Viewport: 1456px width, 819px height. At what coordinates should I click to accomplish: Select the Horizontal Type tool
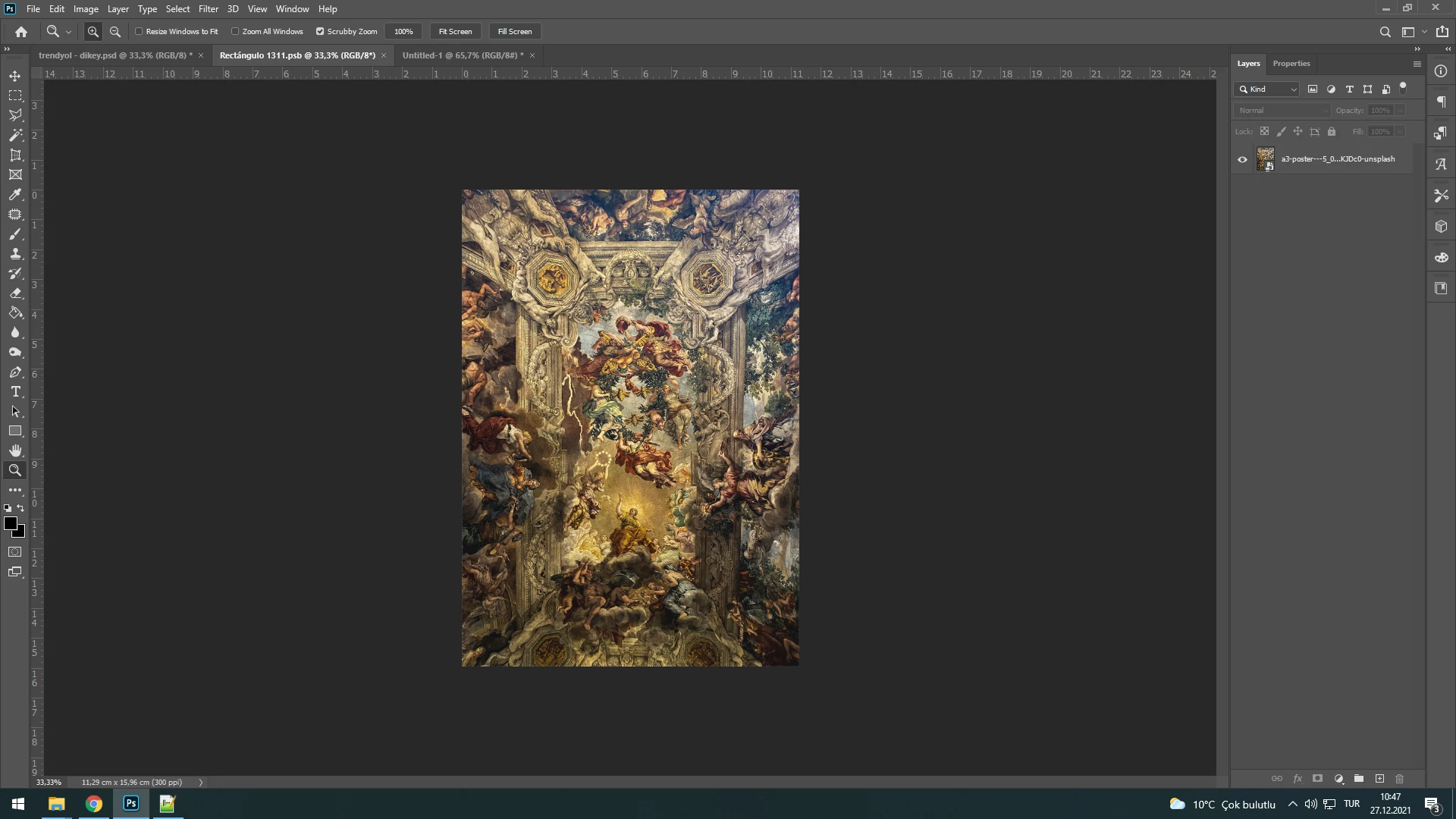coord(15,392)
